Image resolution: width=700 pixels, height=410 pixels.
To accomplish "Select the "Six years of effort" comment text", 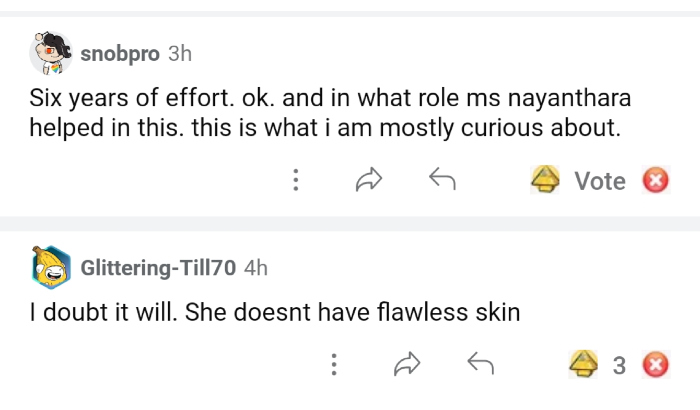I will [330, 113].
